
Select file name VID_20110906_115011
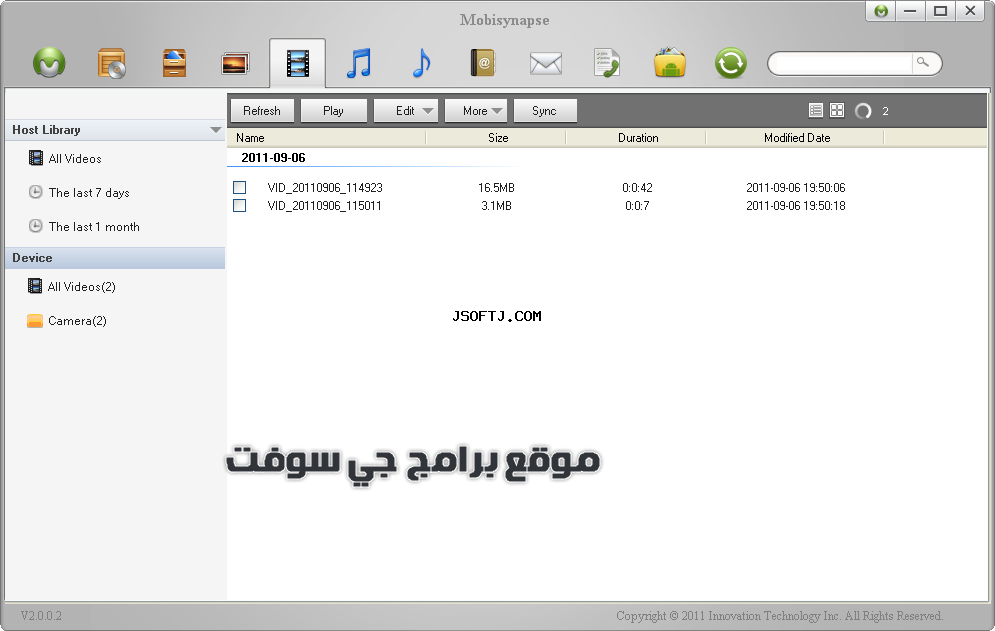point(324,206)
